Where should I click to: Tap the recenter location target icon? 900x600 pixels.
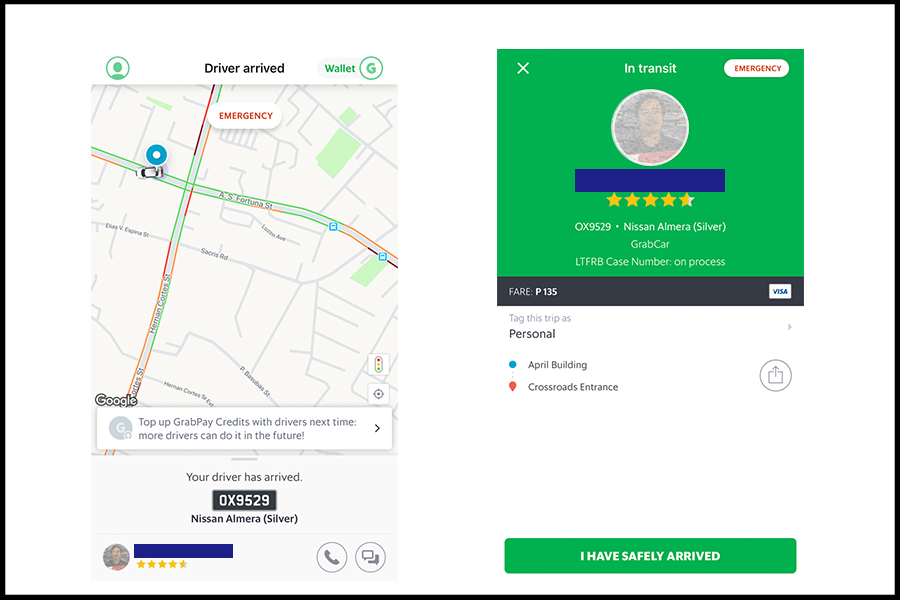378,394
